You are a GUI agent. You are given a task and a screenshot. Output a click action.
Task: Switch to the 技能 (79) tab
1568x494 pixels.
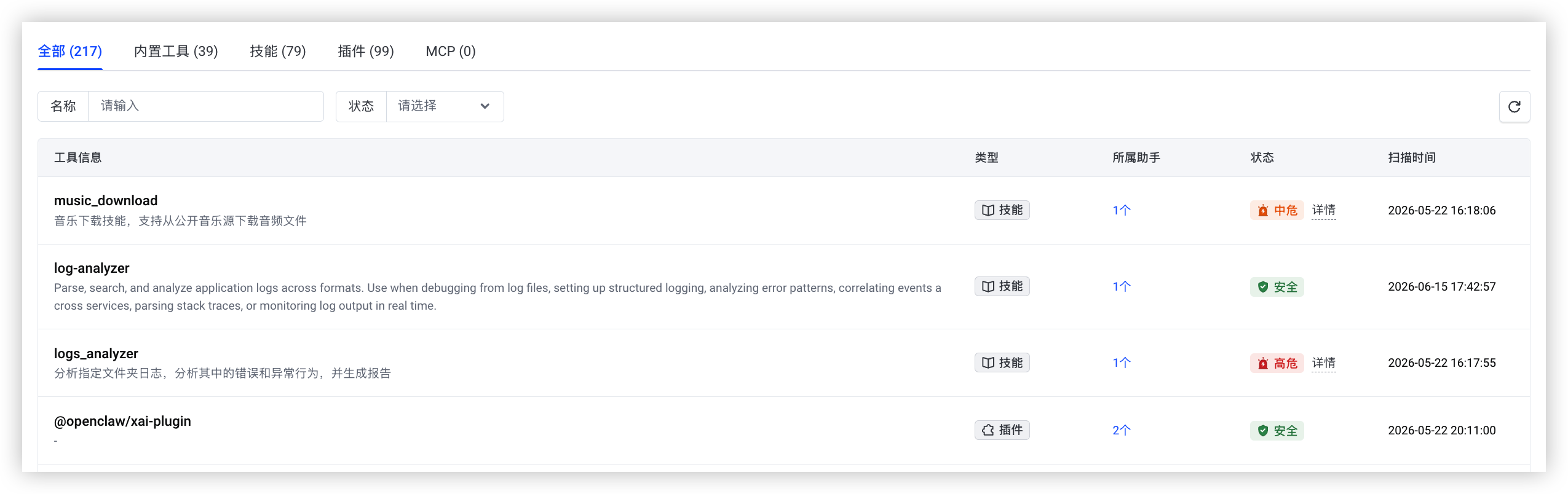click(277, 51)
